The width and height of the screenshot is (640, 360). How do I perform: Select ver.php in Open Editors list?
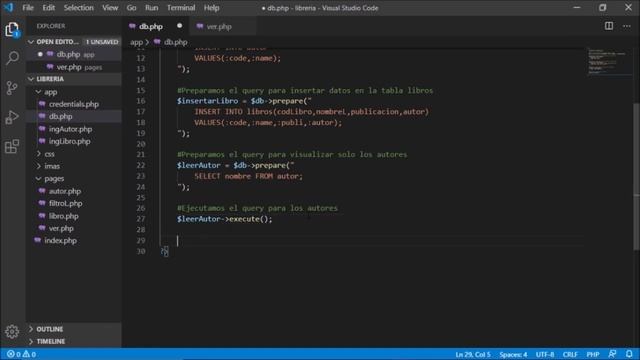74,67
